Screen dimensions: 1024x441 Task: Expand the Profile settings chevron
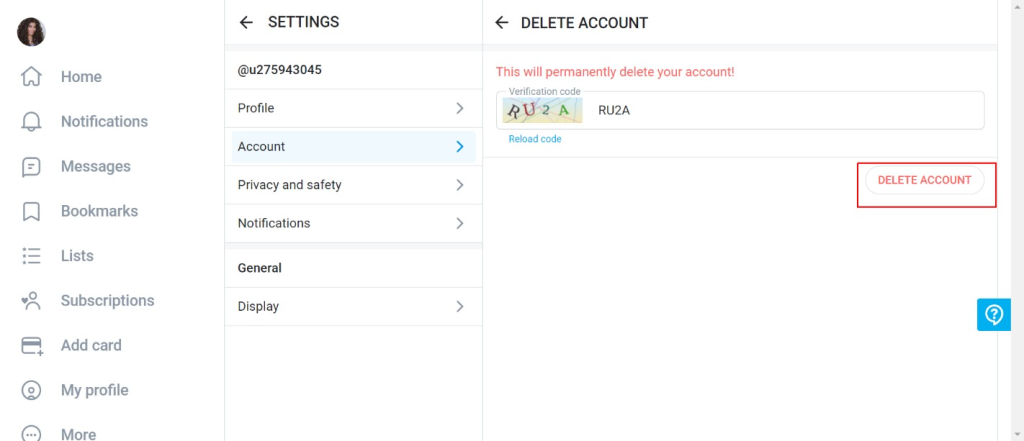(460, 108)
